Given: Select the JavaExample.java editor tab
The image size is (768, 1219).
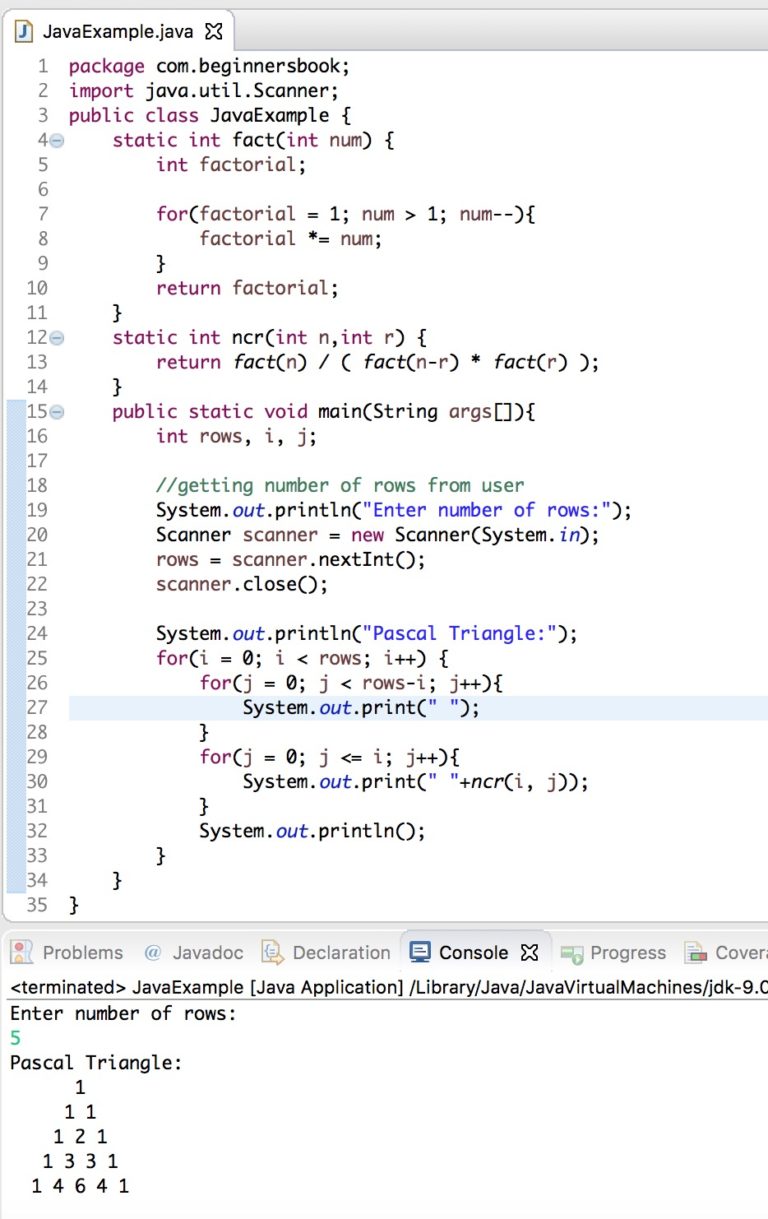Looking at the screenshot, I should tap(118, 31).
